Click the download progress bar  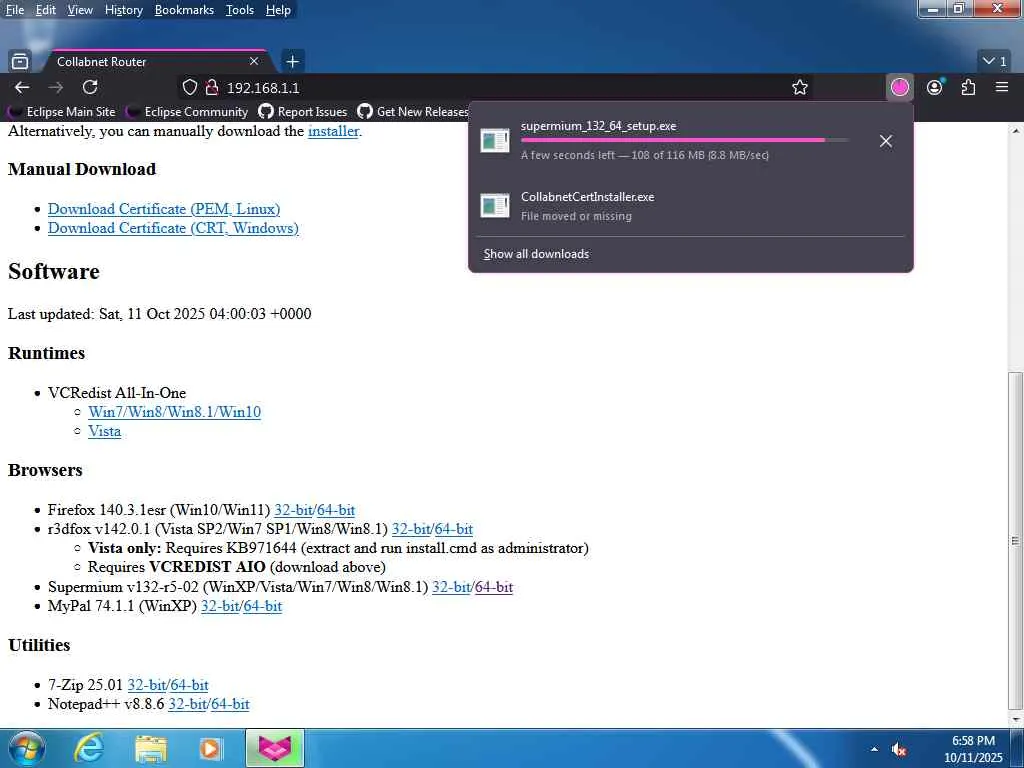click(x=684, y=140)
